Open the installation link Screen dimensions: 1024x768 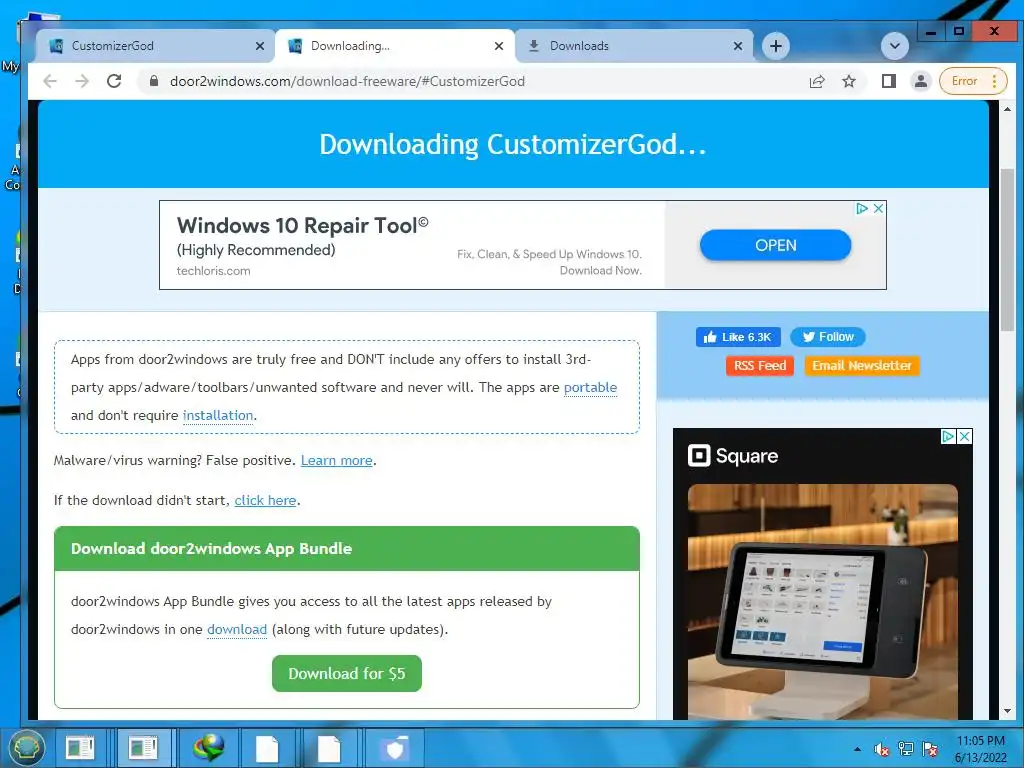click(x=217, y=415)
